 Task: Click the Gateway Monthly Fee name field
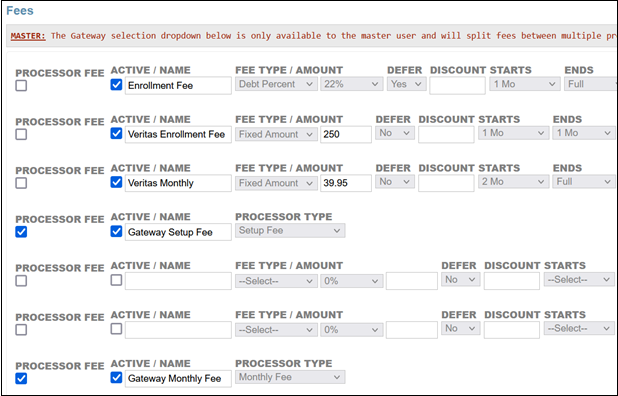coord(178,379)
